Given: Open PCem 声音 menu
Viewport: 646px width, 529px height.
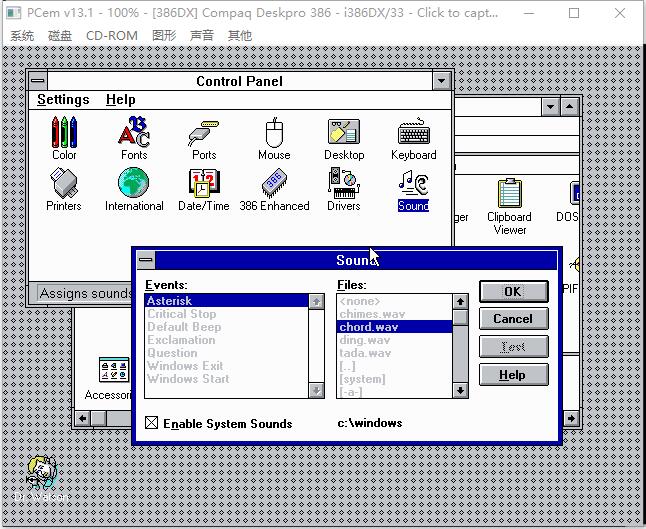Looking at the screenshot, I should tap(201, 35).
